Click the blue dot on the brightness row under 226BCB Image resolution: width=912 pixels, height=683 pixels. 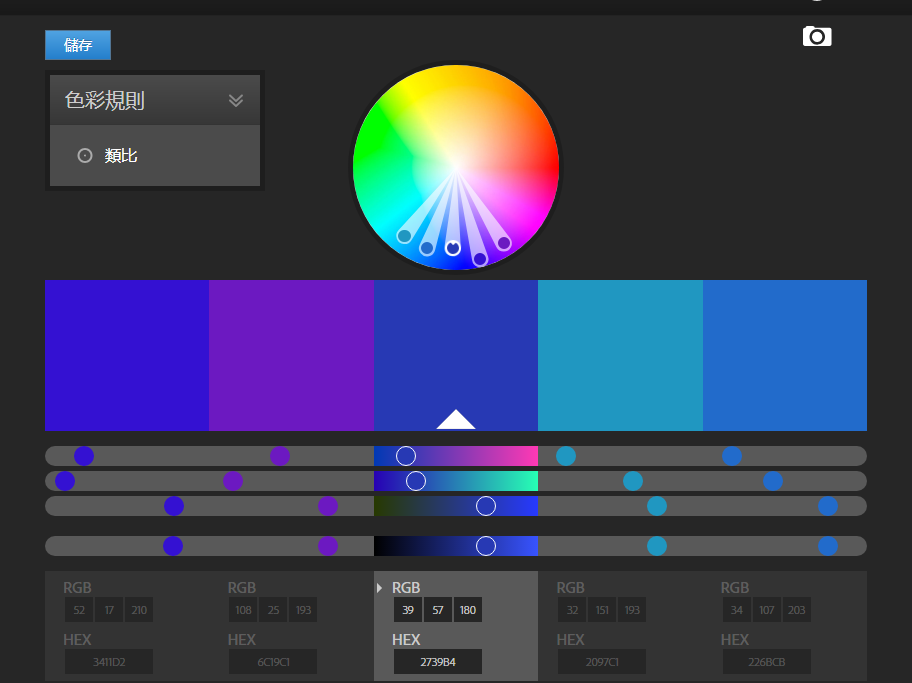(828, 546)
